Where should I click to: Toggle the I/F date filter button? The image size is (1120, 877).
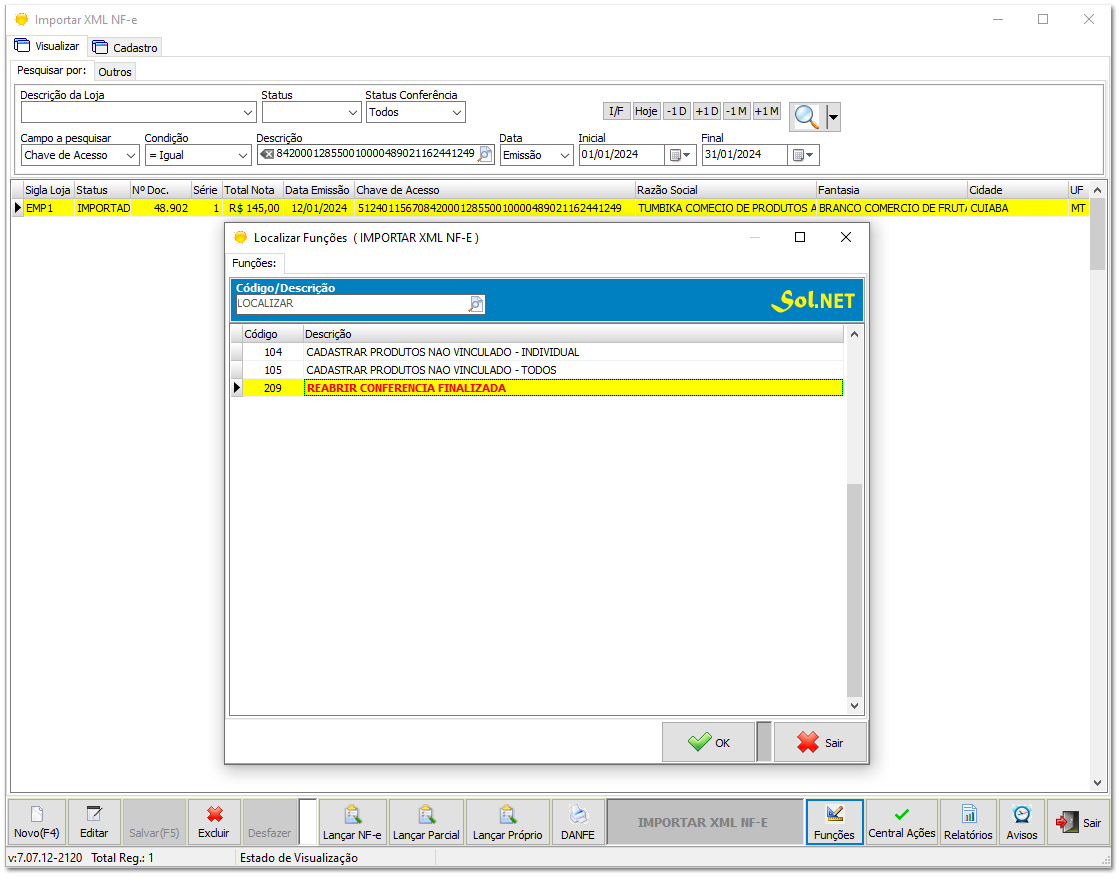[x=616, y=111]
